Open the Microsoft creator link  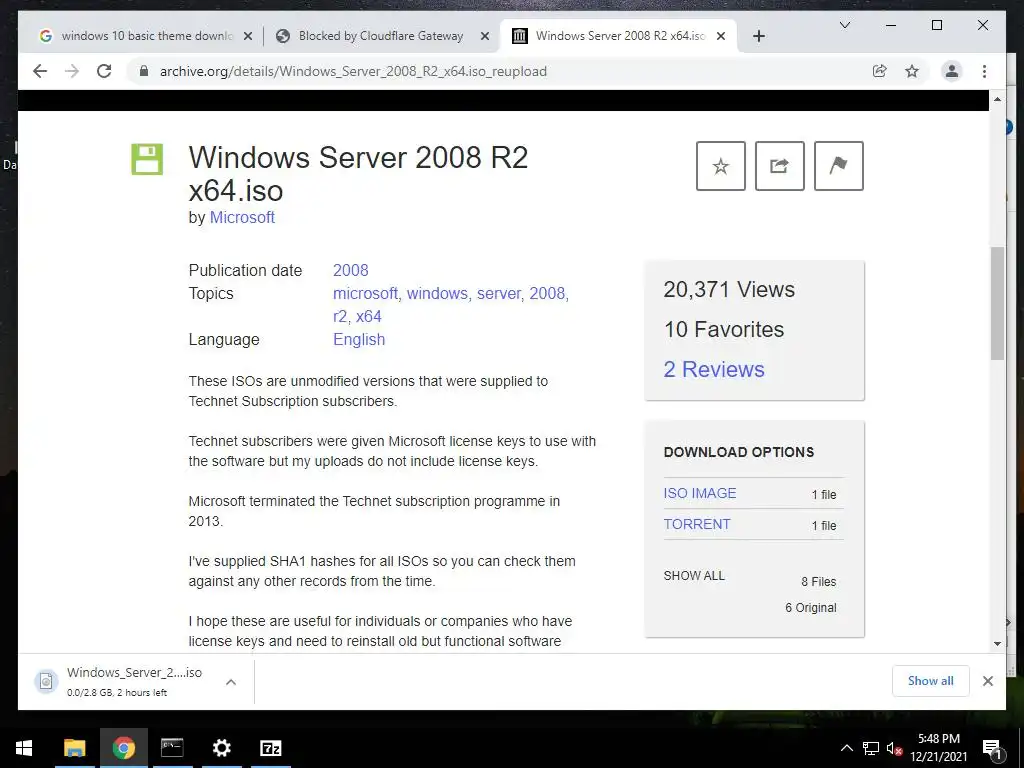tap(242, 217)
